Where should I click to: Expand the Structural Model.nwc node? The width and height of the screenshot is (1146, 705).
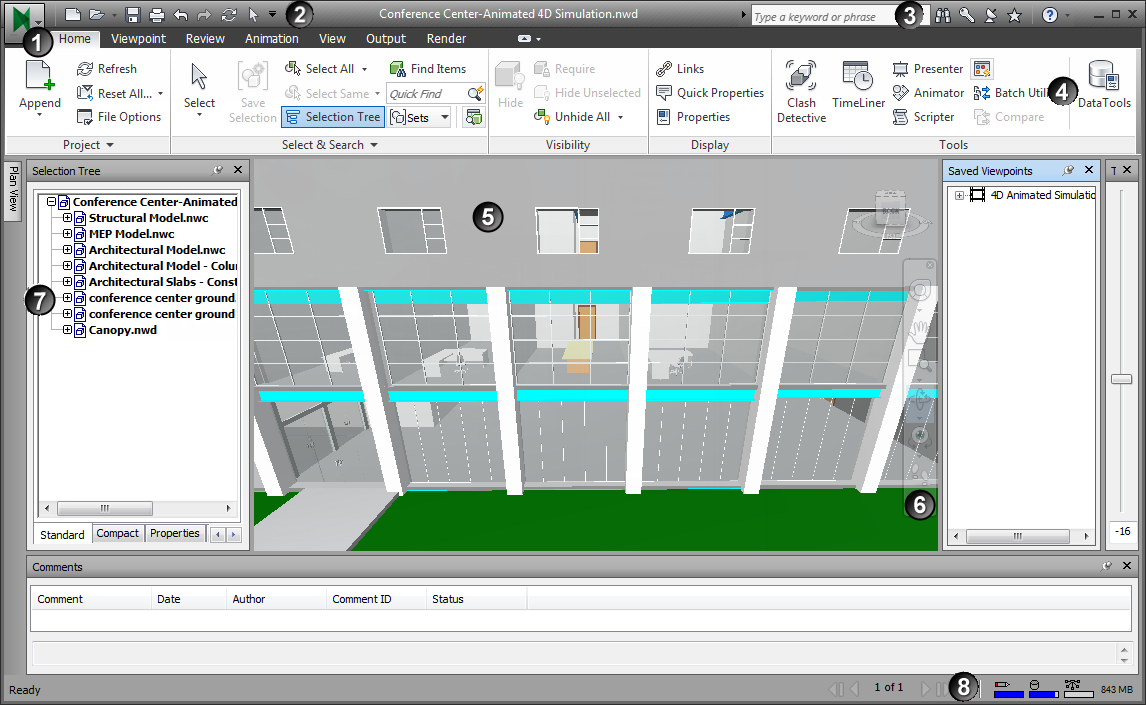[x=67, y=218]
